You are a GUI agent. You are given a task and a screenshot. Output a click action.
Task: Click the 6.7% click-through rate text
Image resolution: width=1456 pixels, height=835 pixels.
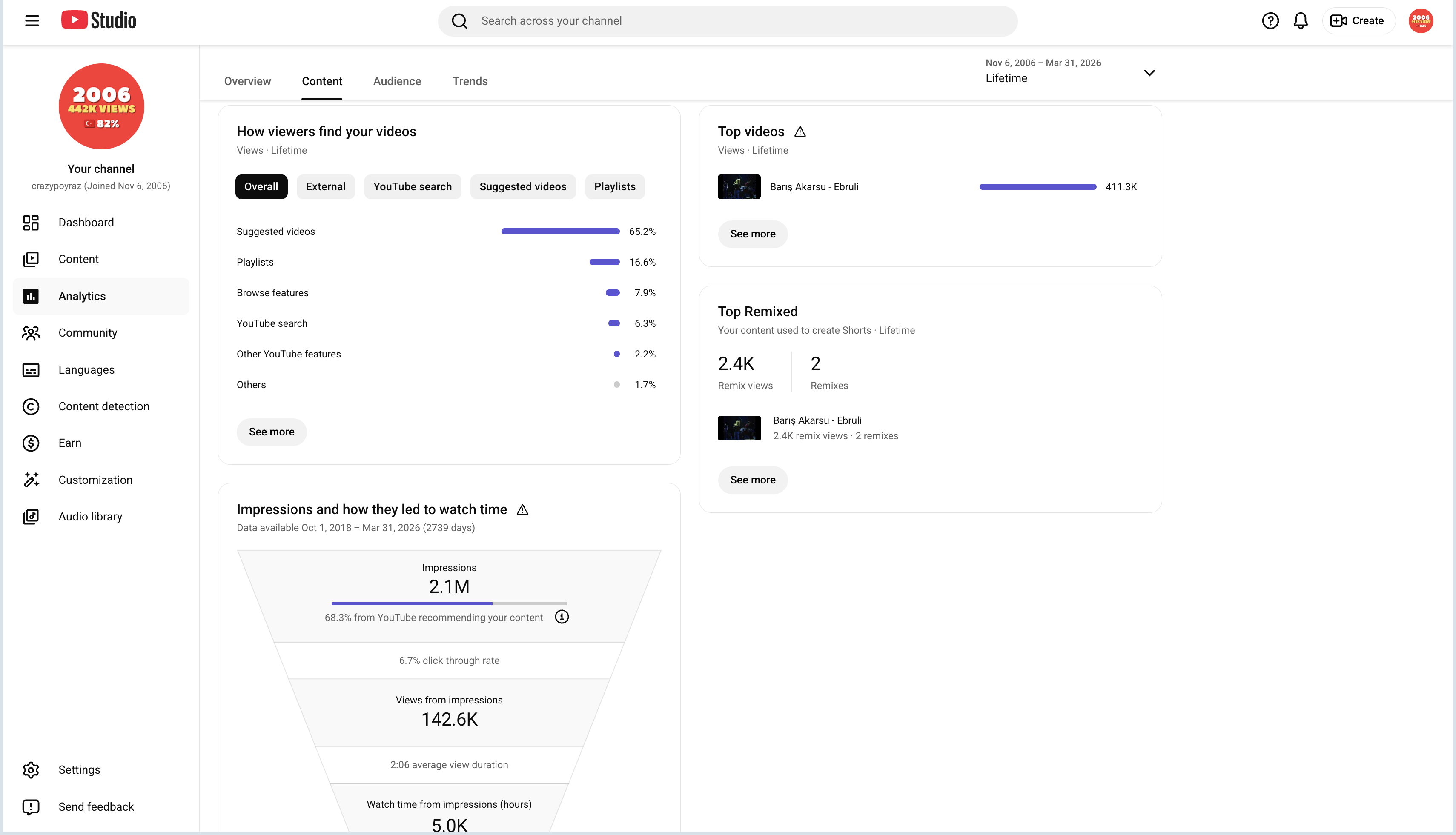tap(449, 661)
